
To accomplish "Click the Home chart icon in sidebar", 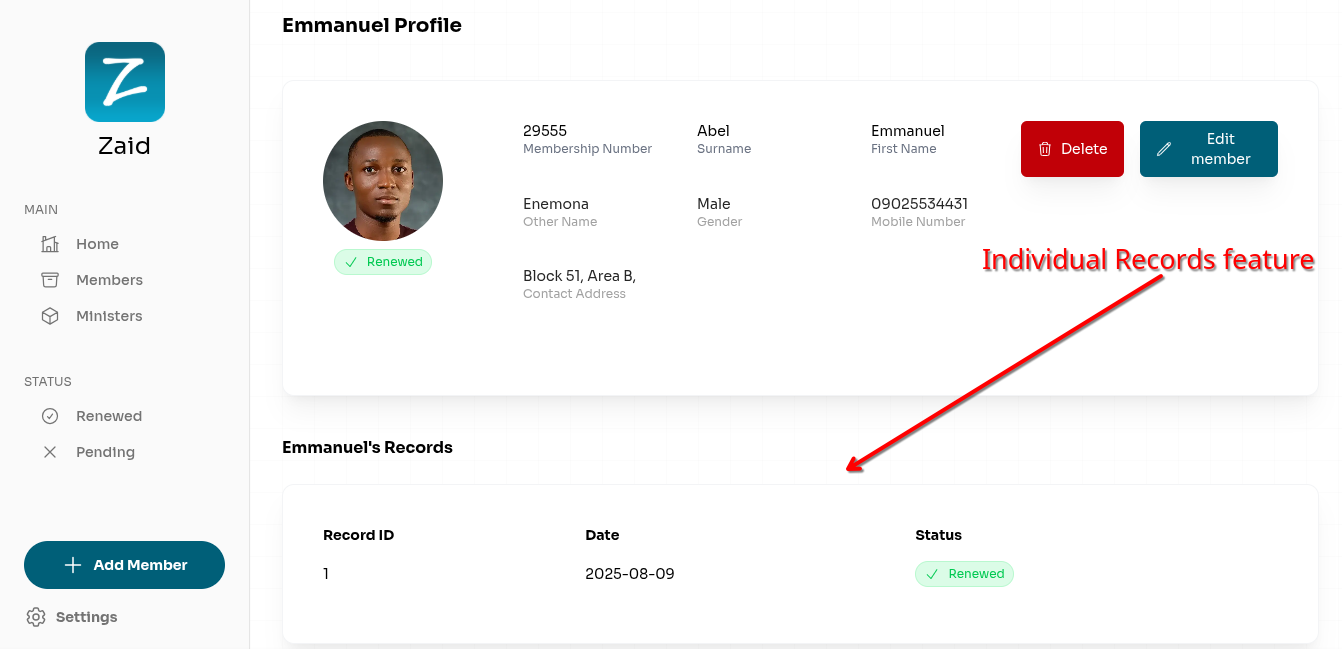I will (50, 244).
